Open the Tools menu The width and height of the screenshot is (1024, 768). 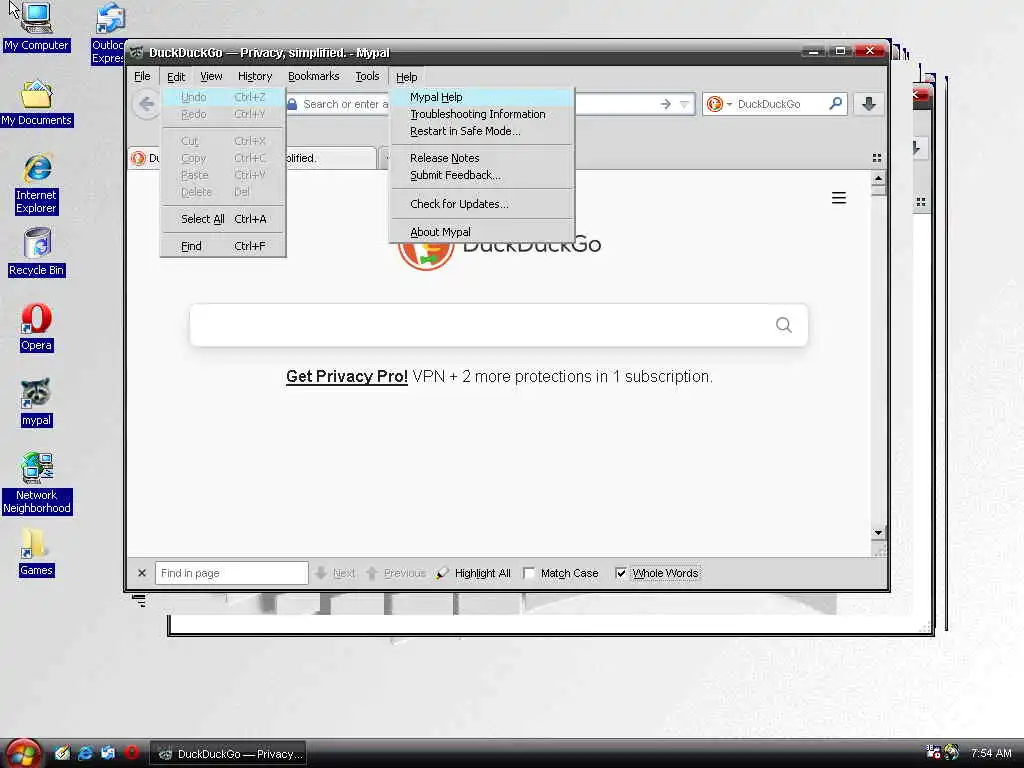[367, 76]
